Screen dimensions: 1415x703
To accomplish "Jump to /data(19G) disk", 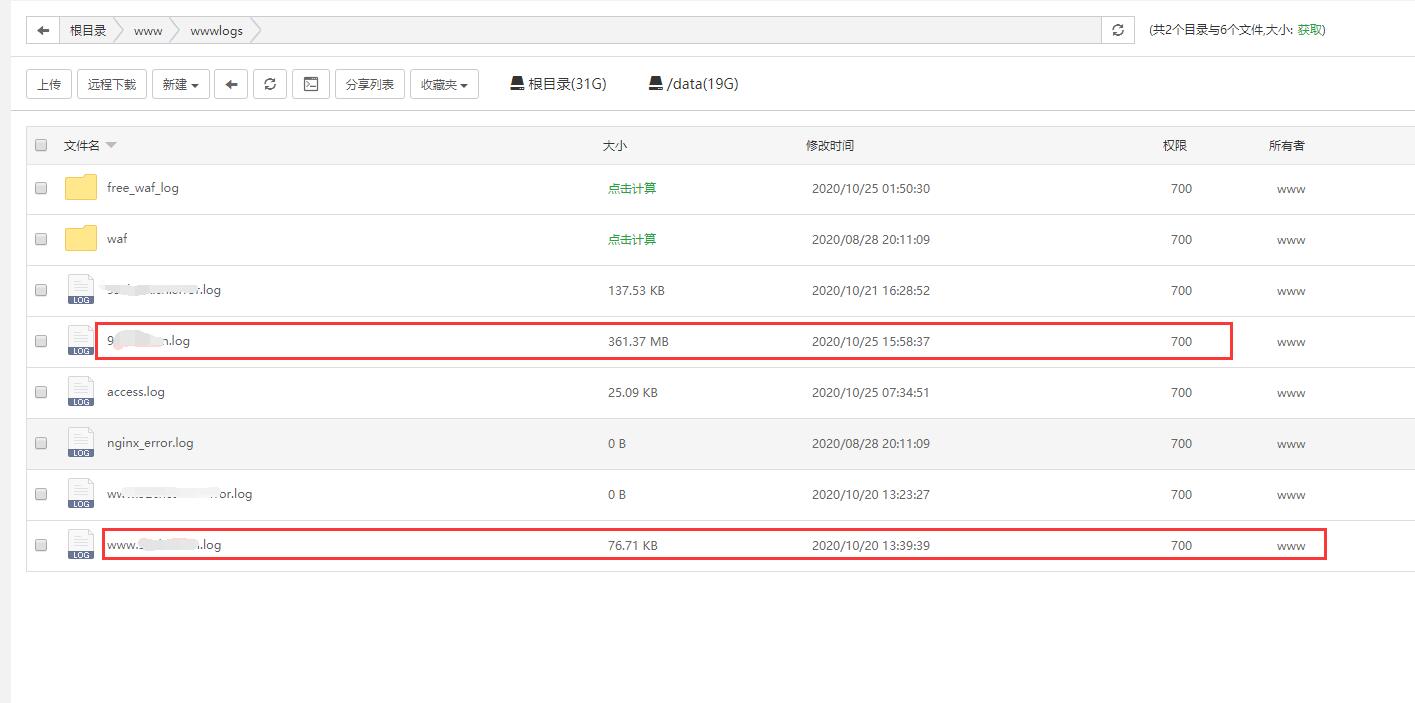I will point(702,84).
